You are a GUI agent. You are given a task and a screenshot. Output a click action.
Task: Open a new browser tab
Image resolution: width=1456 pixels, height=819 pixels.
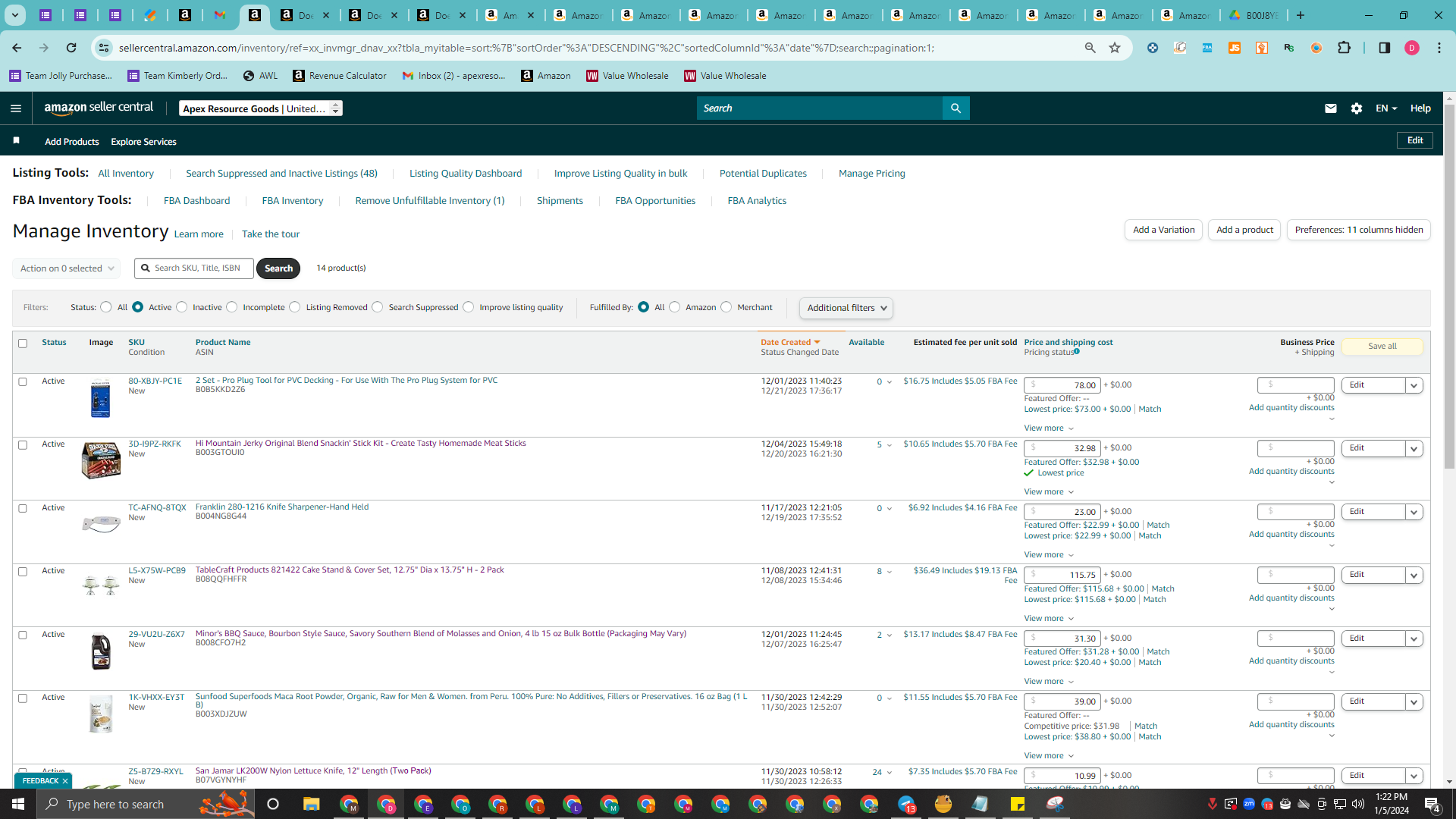tap(1301, 15)
